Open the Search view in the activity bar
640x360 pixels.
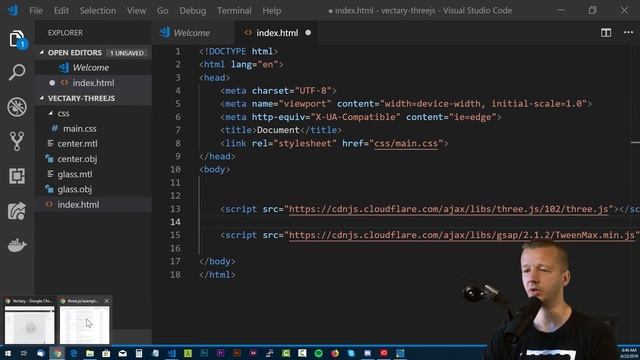pos(17,73)
